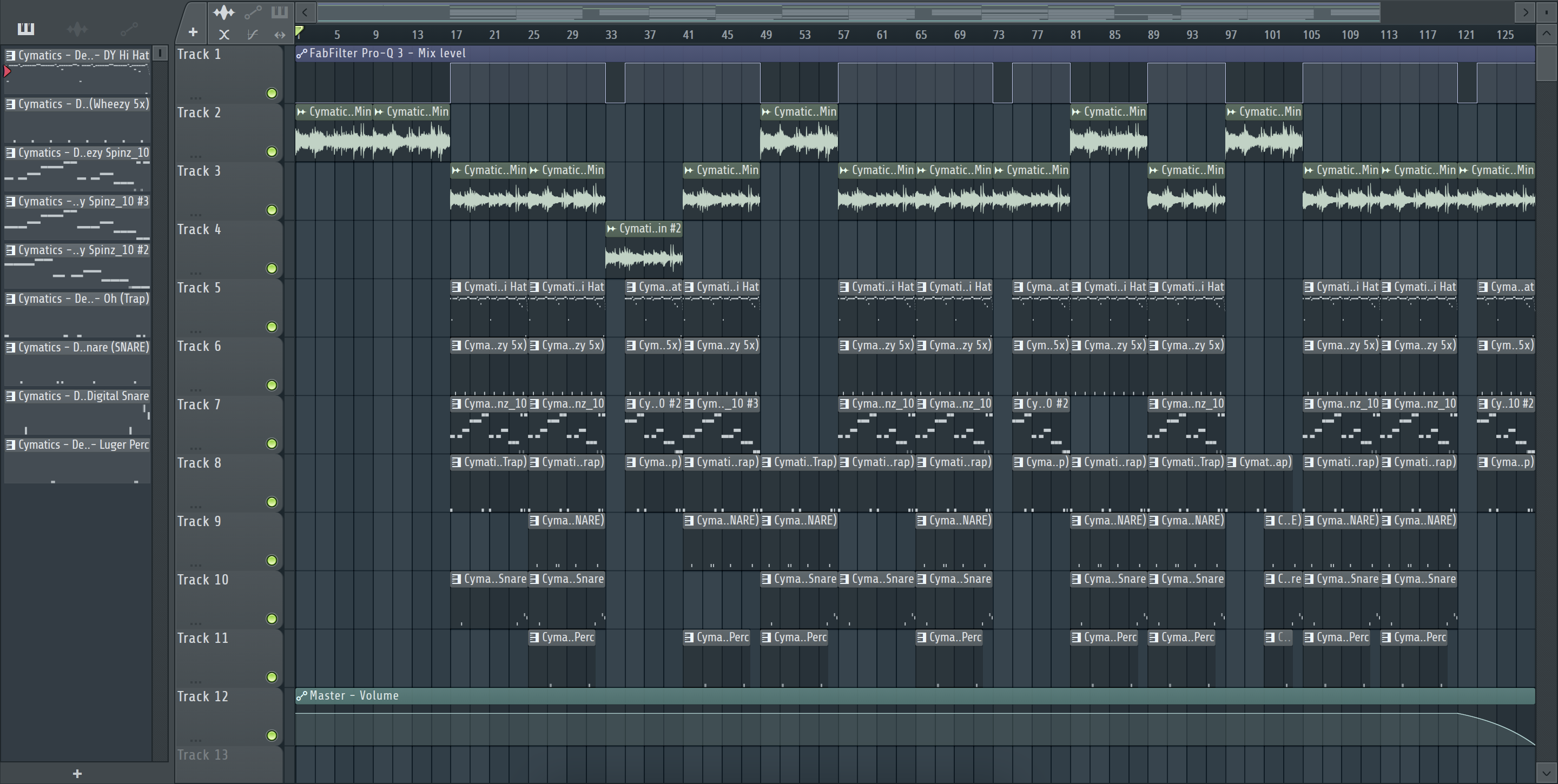Select the Track 6 header
This screenshot has width=1558, height=784.
click(x=229, y=366)
